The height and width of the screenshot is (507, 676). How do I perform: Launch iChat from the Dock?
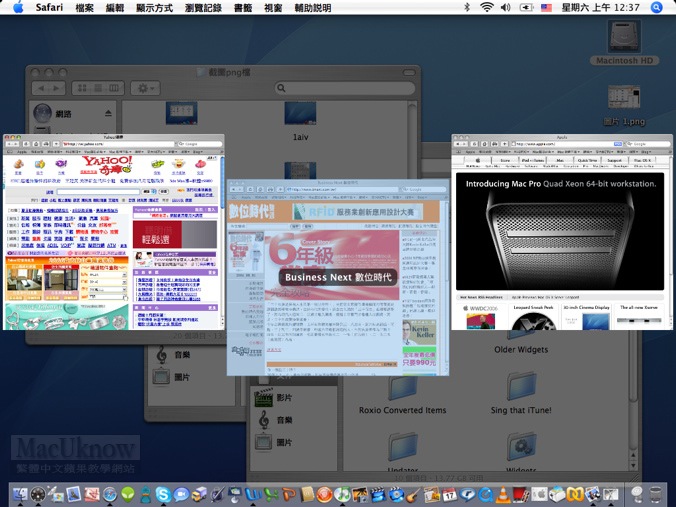pyautogui.click(x=181, y=494)
